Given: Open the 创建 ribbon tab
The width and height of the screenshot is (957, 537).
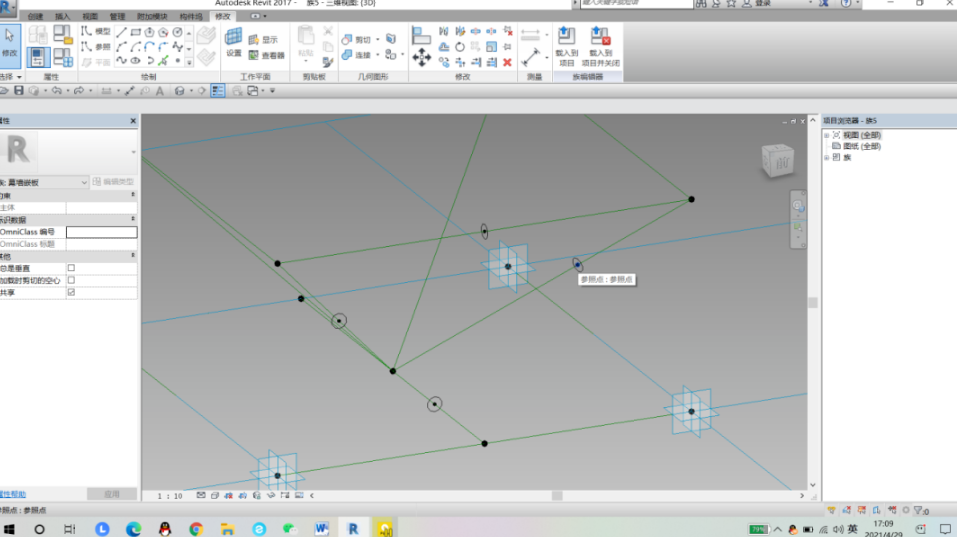Looking at the screenshot, I should pyautogui.click(x=35, y=16).
